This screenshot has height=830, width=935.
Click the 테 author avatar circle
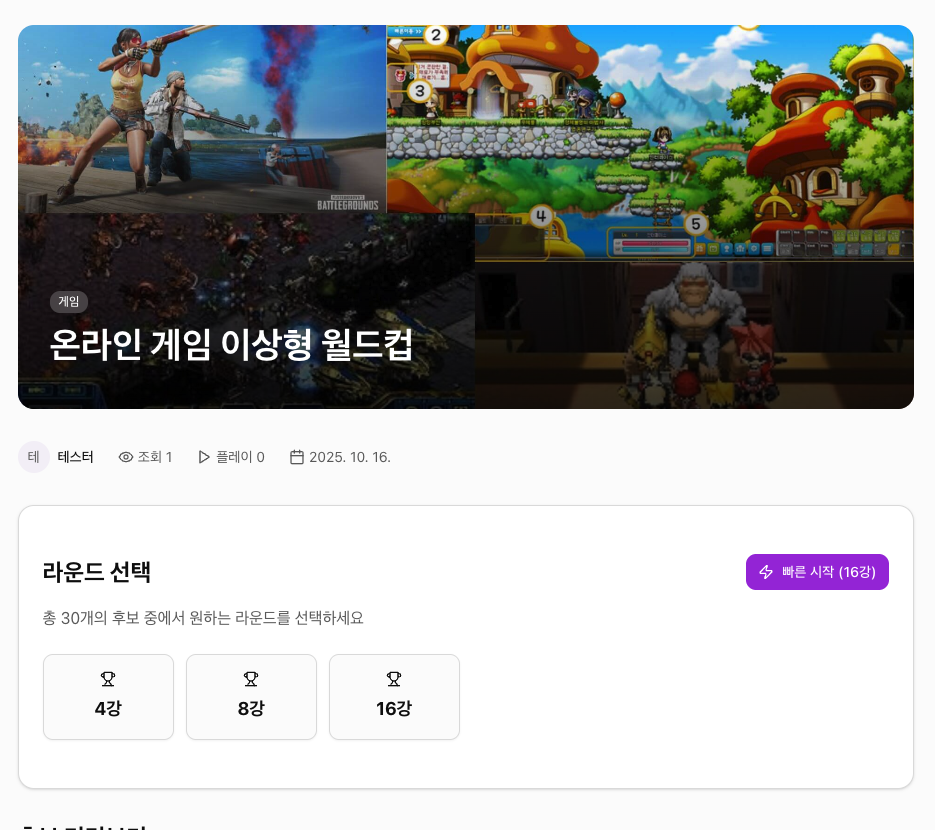tap(33, 457)
